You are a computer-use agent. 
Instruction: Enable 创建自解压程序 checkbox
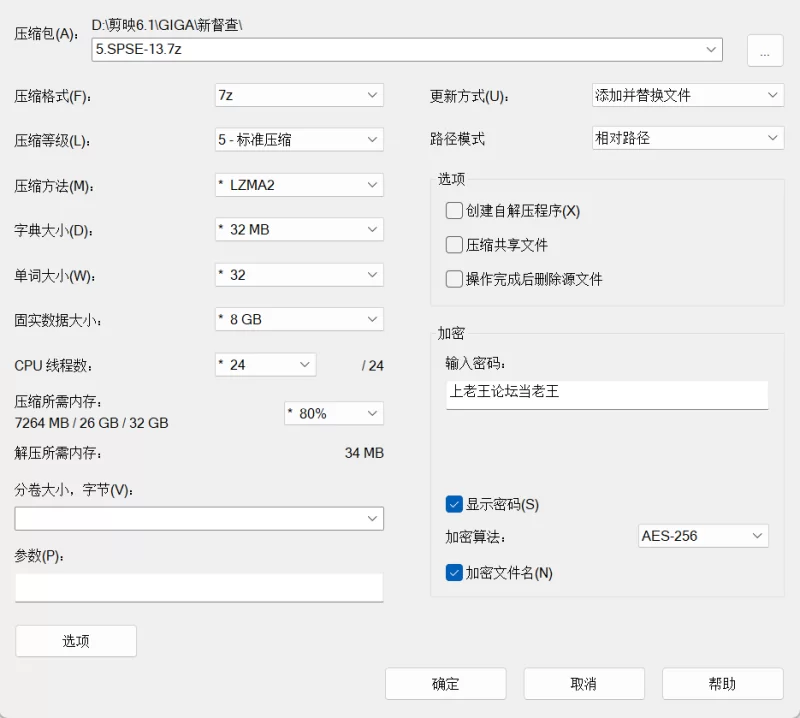pyautogui.click(x=454, y=211)
